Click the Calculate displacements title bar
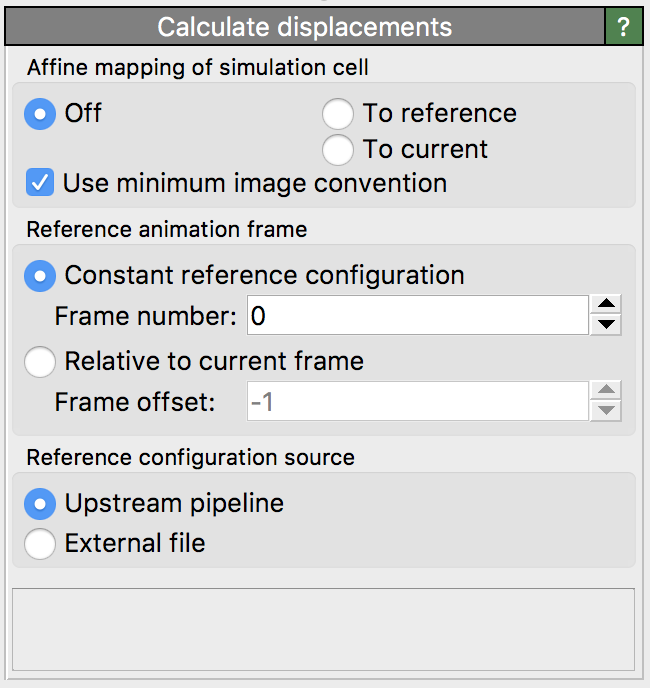This screenshot has width=650, height=688. click(304, 26)
